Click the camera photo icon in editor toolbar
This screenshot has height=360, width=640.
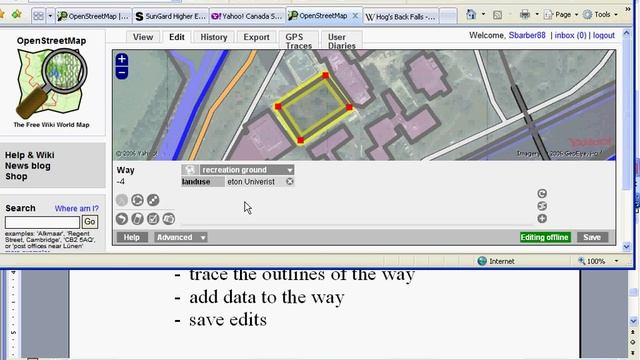(x=169, y=219)
